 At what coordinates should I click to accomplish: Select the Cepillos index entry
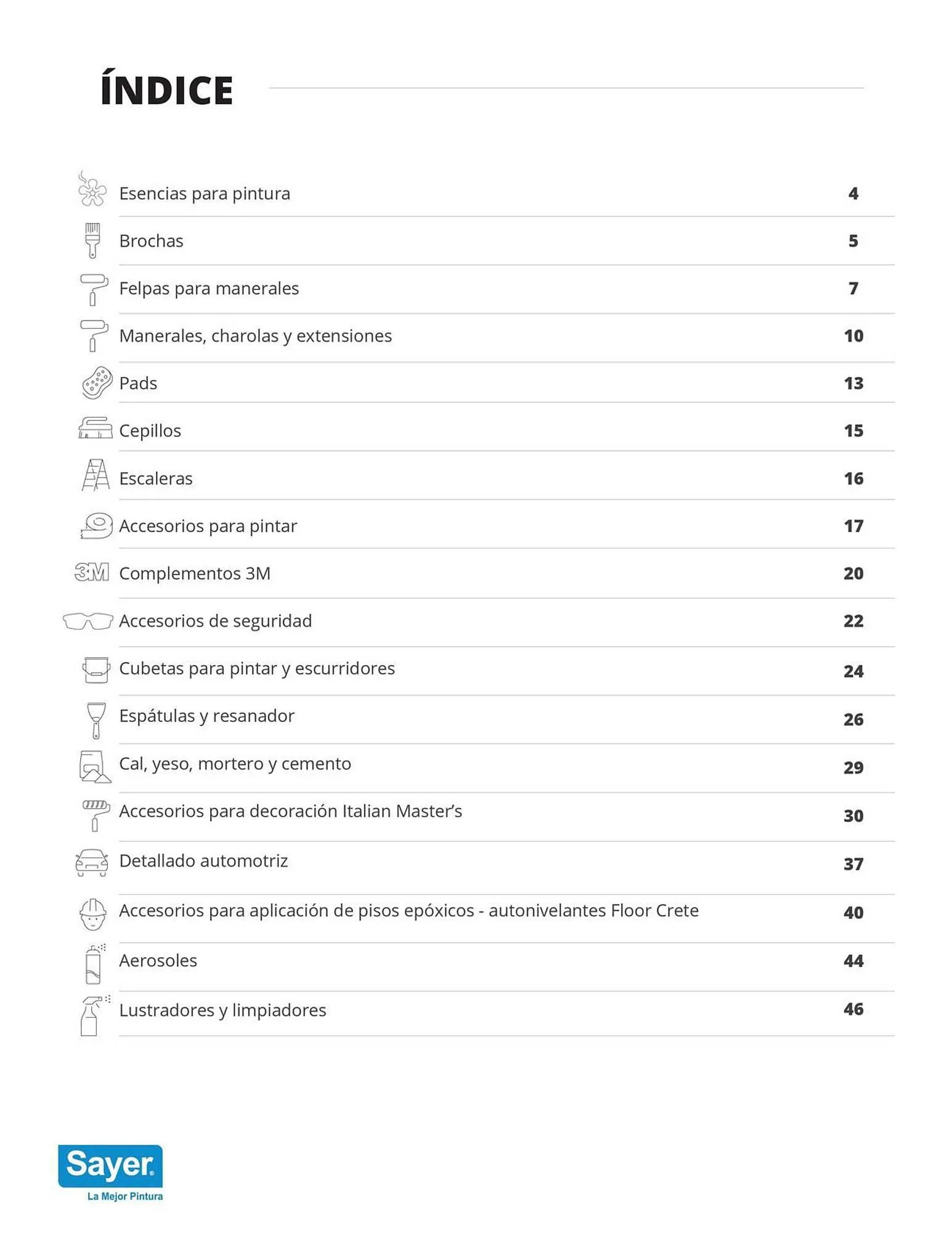150,431
